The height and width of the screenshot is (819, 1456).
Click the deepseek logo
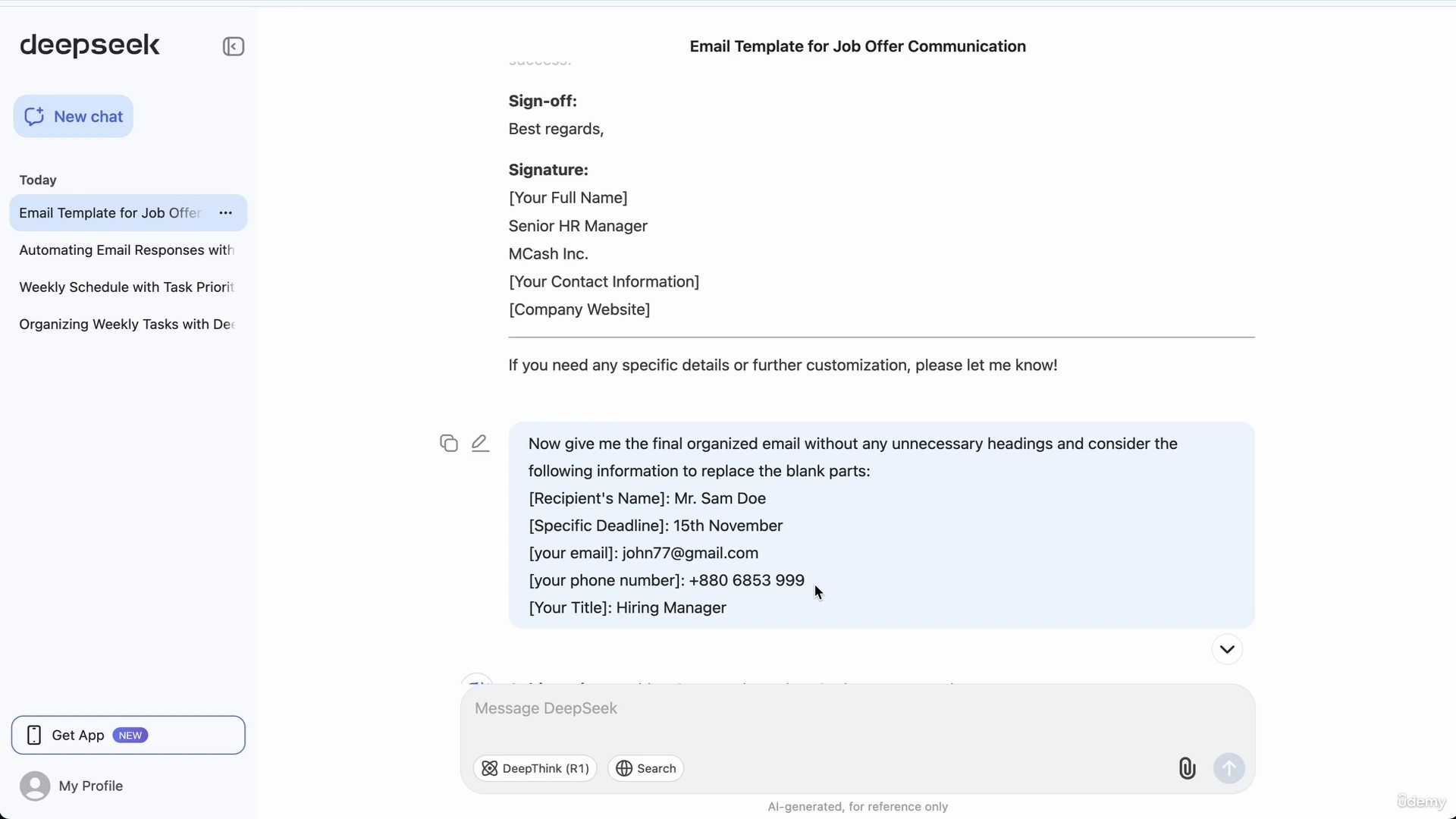pos(89,45)
